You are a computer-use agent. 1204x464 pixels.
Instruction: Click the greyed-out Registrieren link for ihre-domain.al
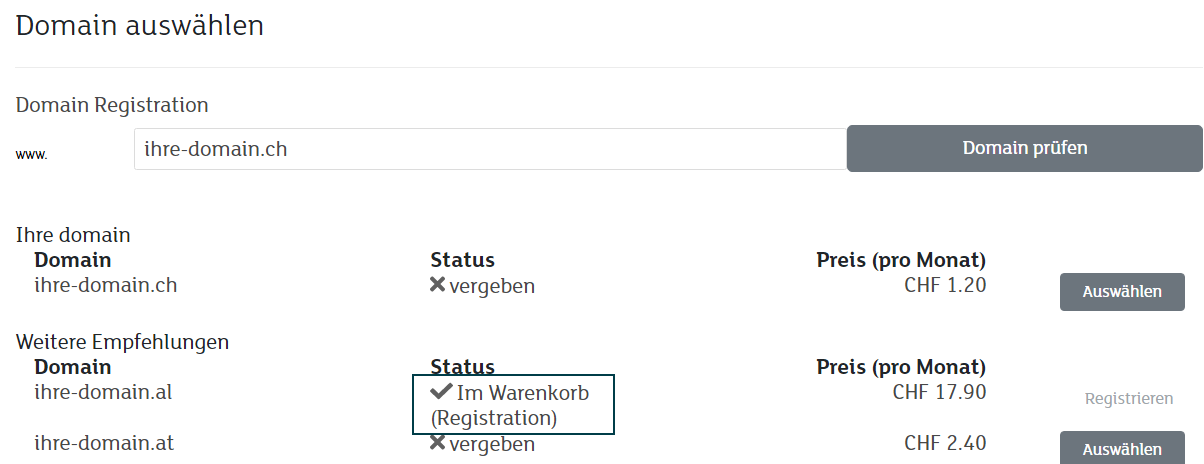(1129, 399)
